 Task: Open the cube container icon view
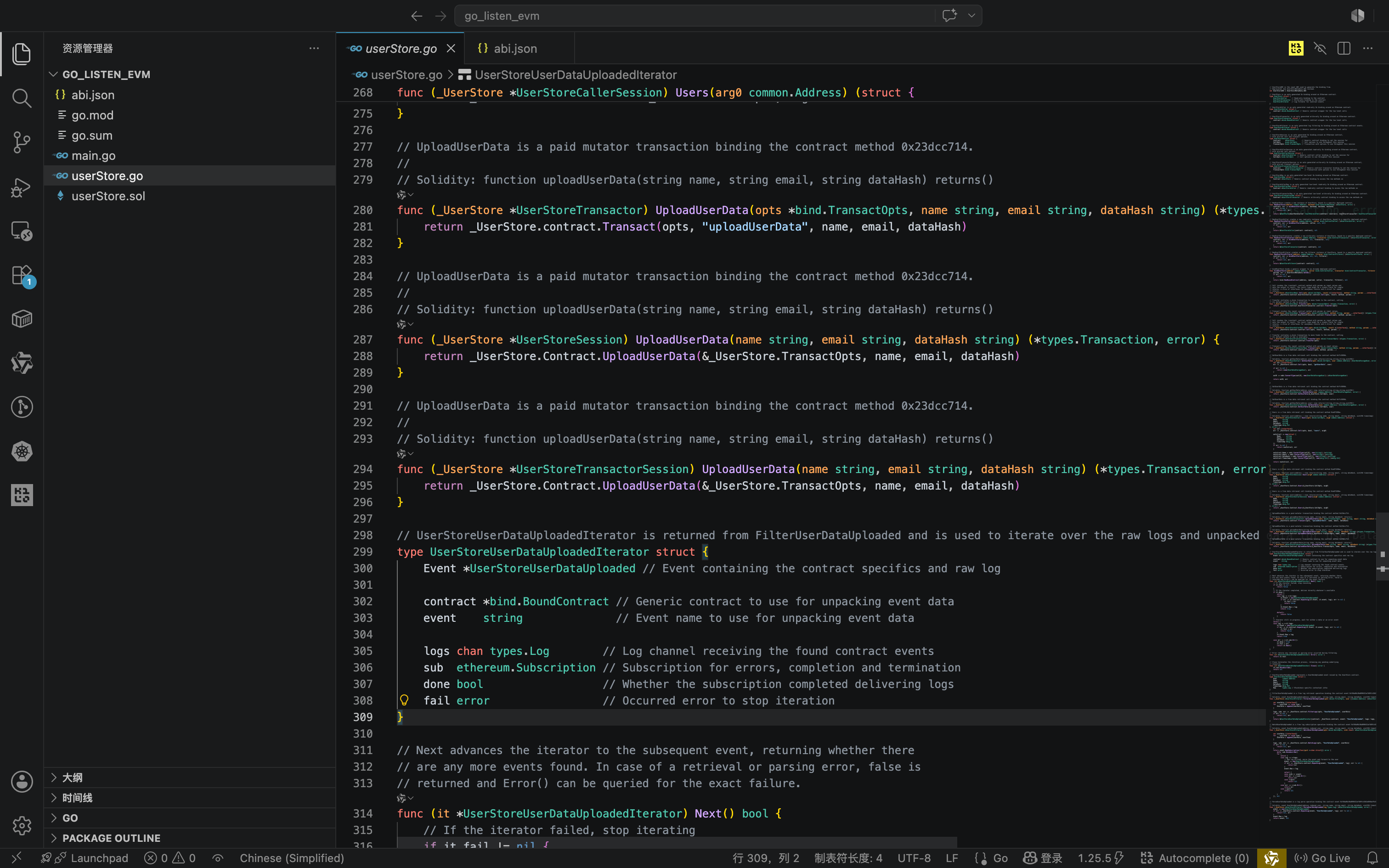(22, 319)
